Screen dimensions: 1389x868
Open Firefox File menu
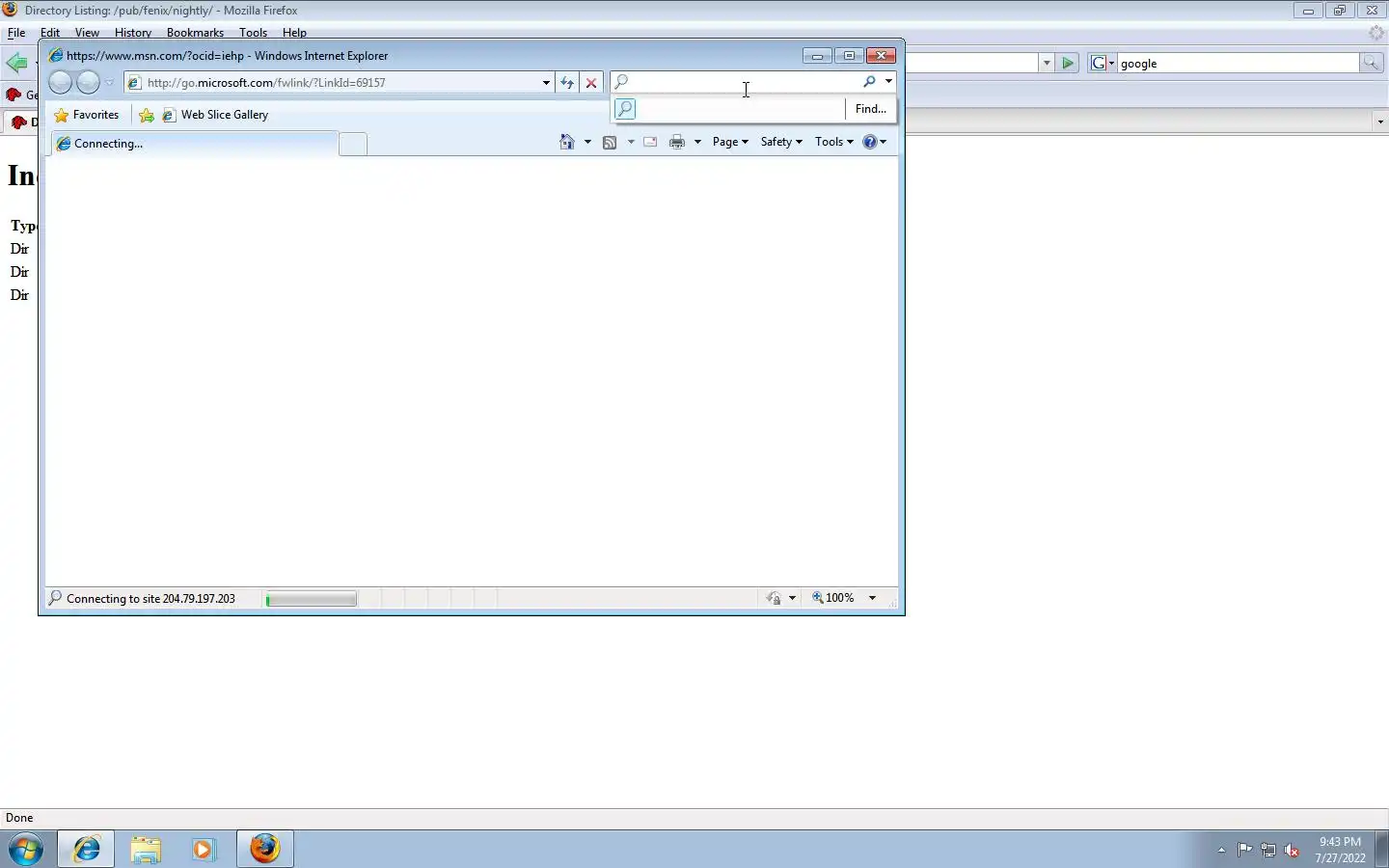(x=16, y=32)
